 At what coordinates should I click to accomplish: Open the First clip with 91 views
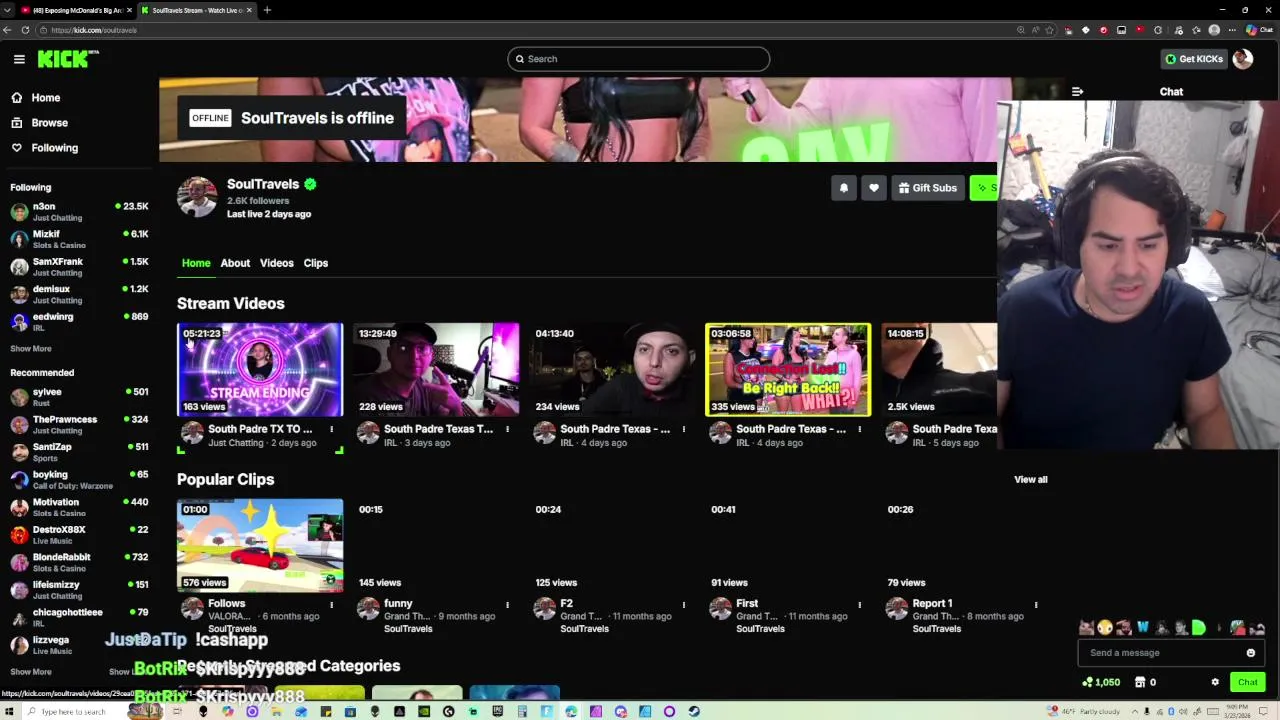(x=788, y=546)
